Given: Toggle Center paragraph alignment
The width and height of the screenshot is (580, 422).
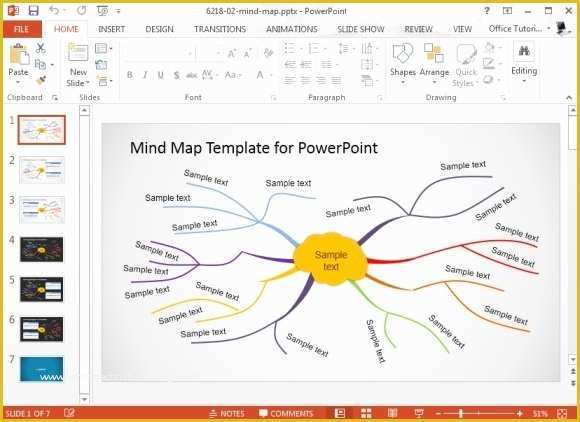Looking at the screenshot, I should click(306, 80).
